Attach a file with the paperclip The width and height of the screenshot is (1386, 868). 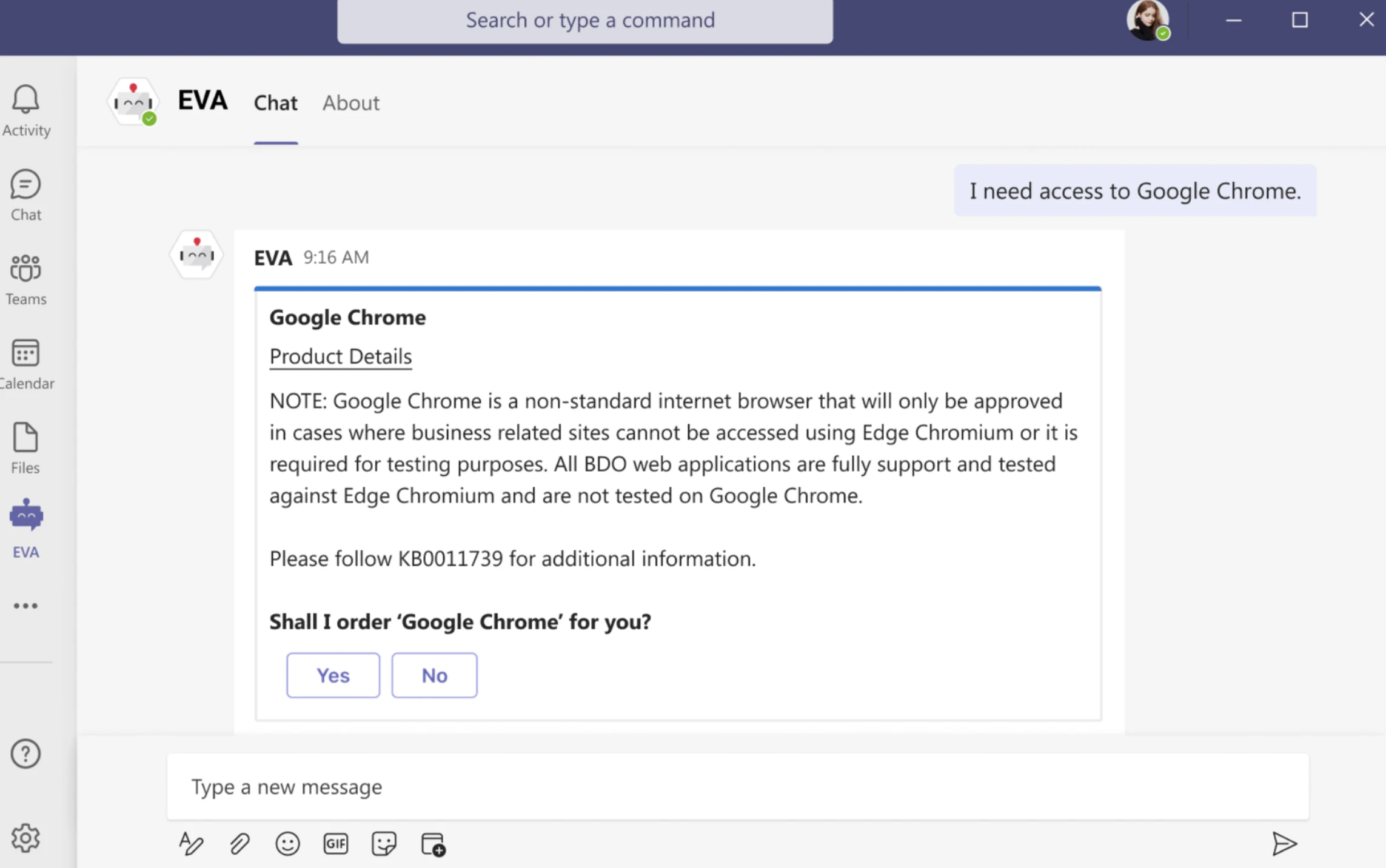(x=239, y=843)
